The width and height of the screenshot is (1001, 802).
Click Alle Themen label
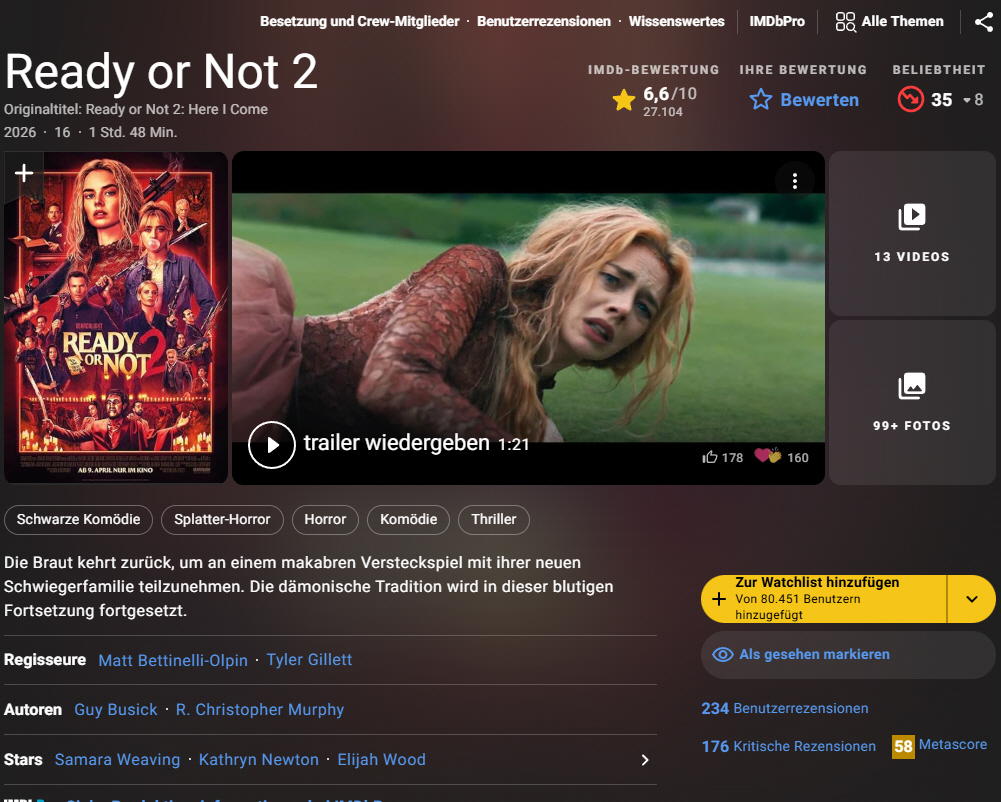point(902,22)
